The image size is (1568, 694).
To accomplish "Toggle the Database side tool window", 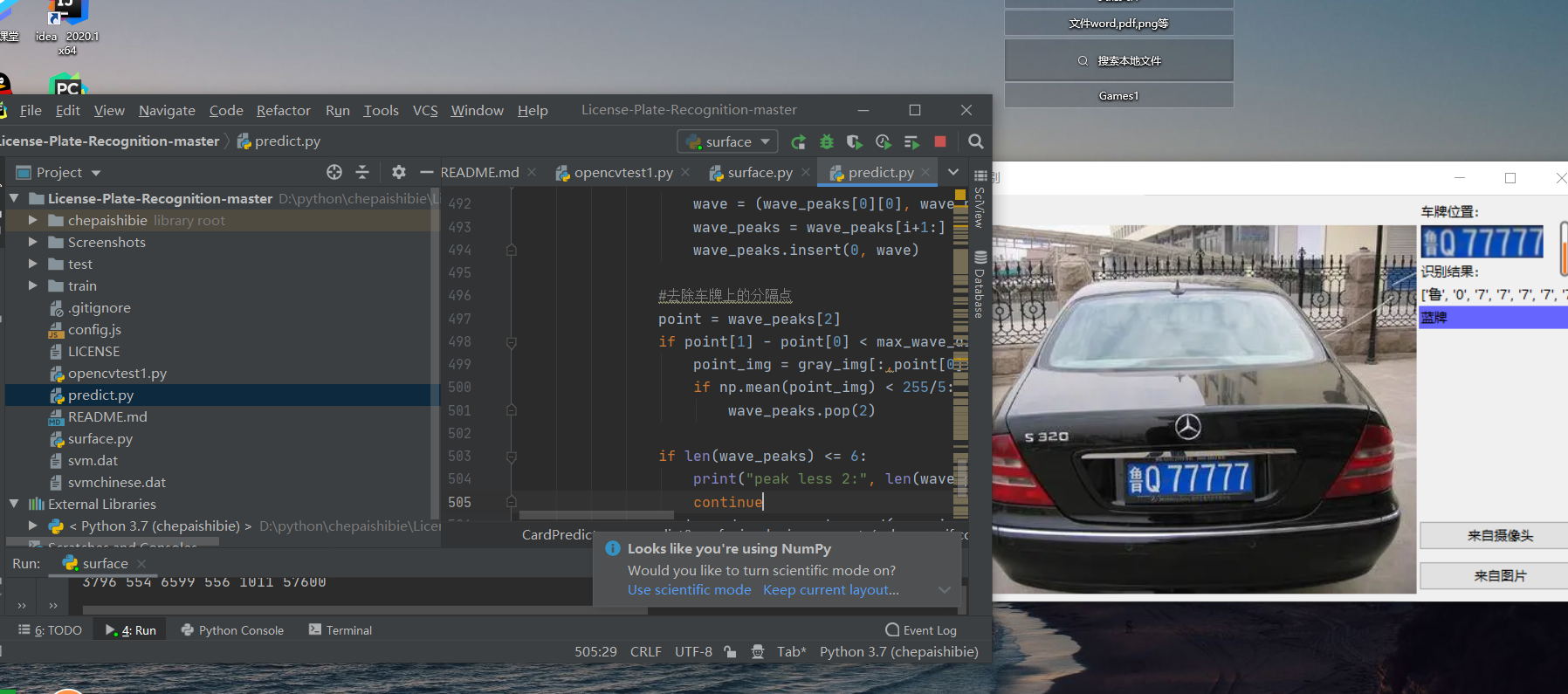I will tap(980, 285).
